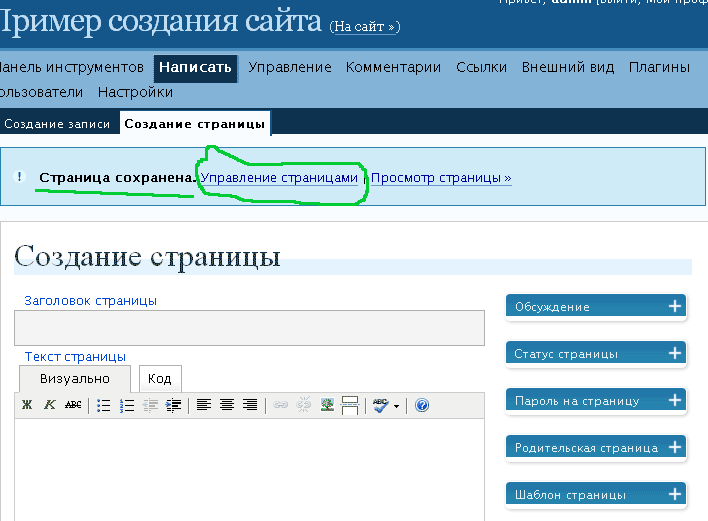Open Внешний вид menu
Image resolution: width=708 pixels, height=521 pixels.
568,67
